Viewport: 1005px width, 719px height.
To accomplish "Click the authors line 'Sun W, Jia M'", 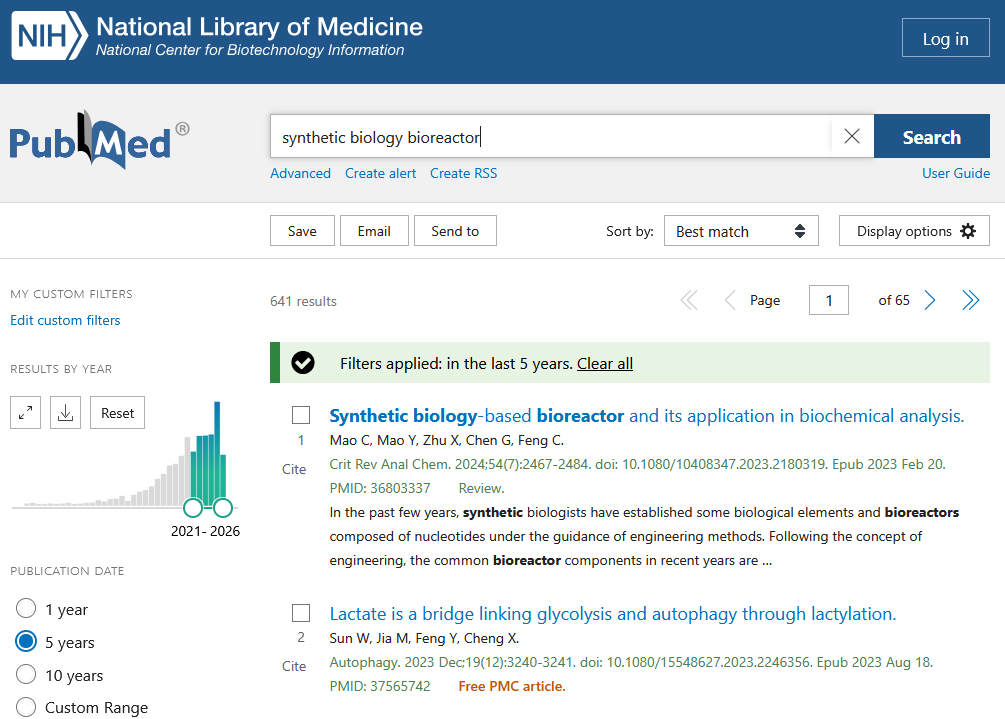I will 424,638.
